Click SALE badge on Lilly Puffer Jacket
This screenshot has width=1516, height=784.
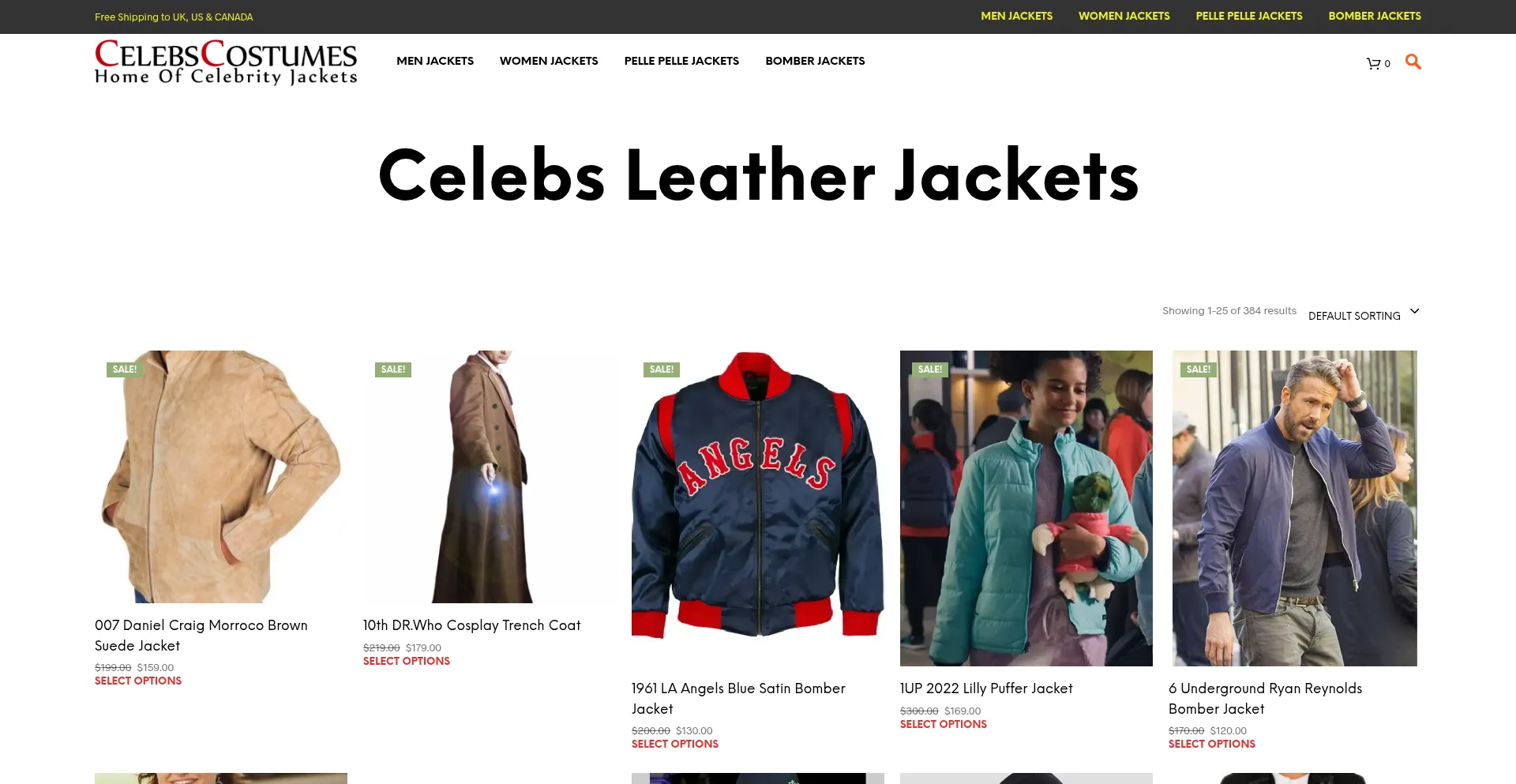coord(930,369)
